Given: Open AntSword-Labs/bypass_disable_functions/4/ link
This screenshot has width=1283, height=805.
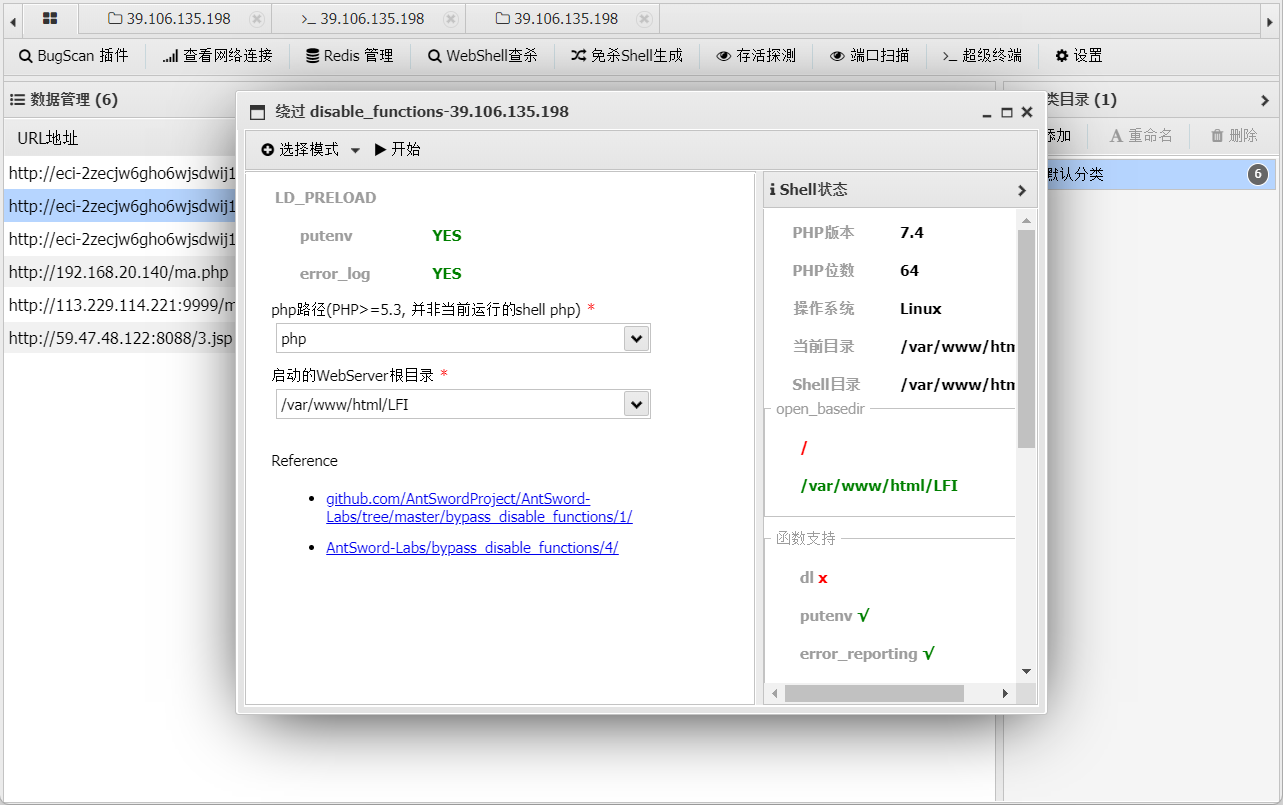Looking at the screenshot, I should click(x=472, y=548).
